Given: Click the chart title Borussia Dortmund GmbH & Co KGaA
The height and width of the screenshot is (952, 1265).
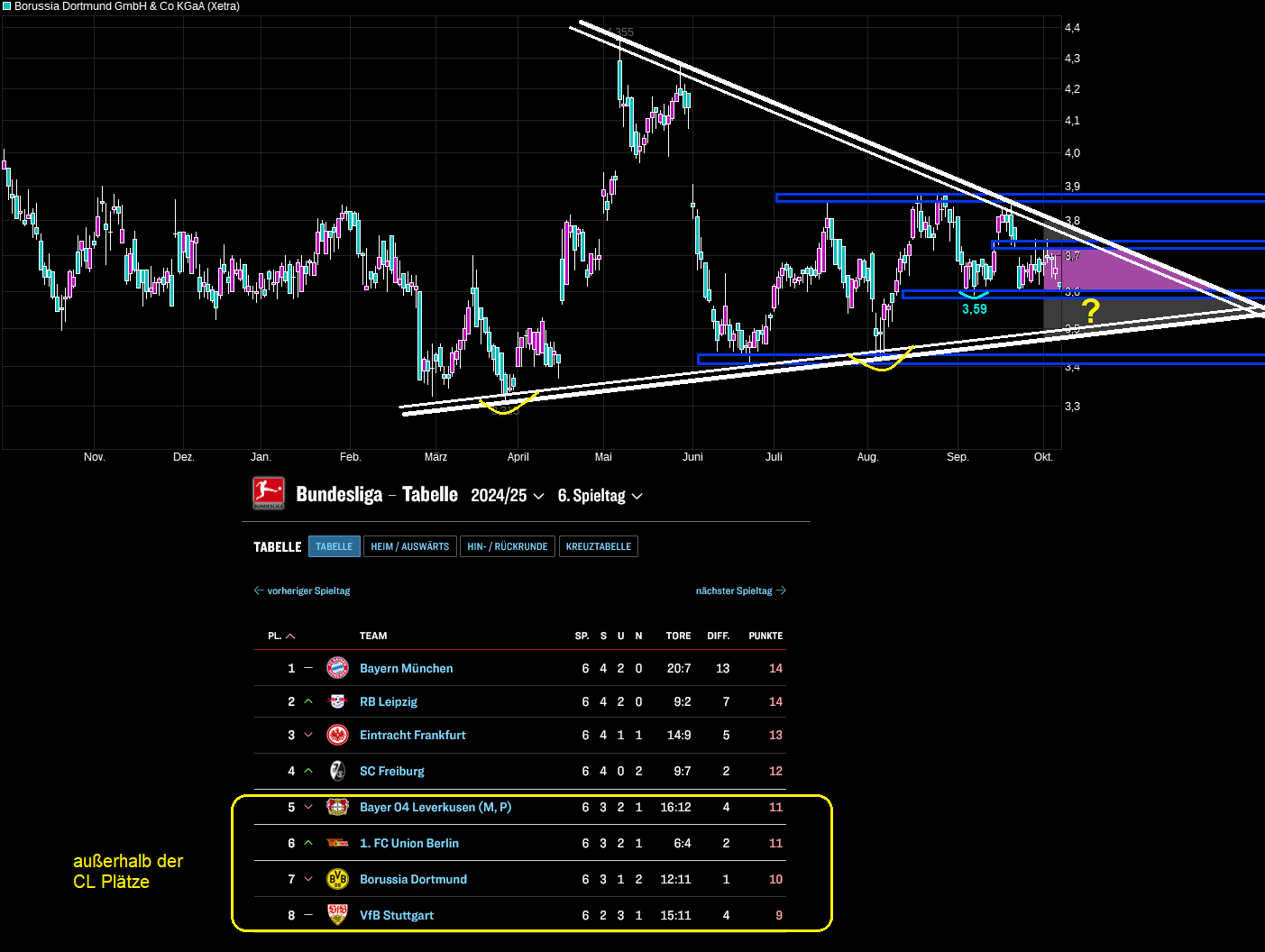Looking at the screenshot, I should coord(127,6).
